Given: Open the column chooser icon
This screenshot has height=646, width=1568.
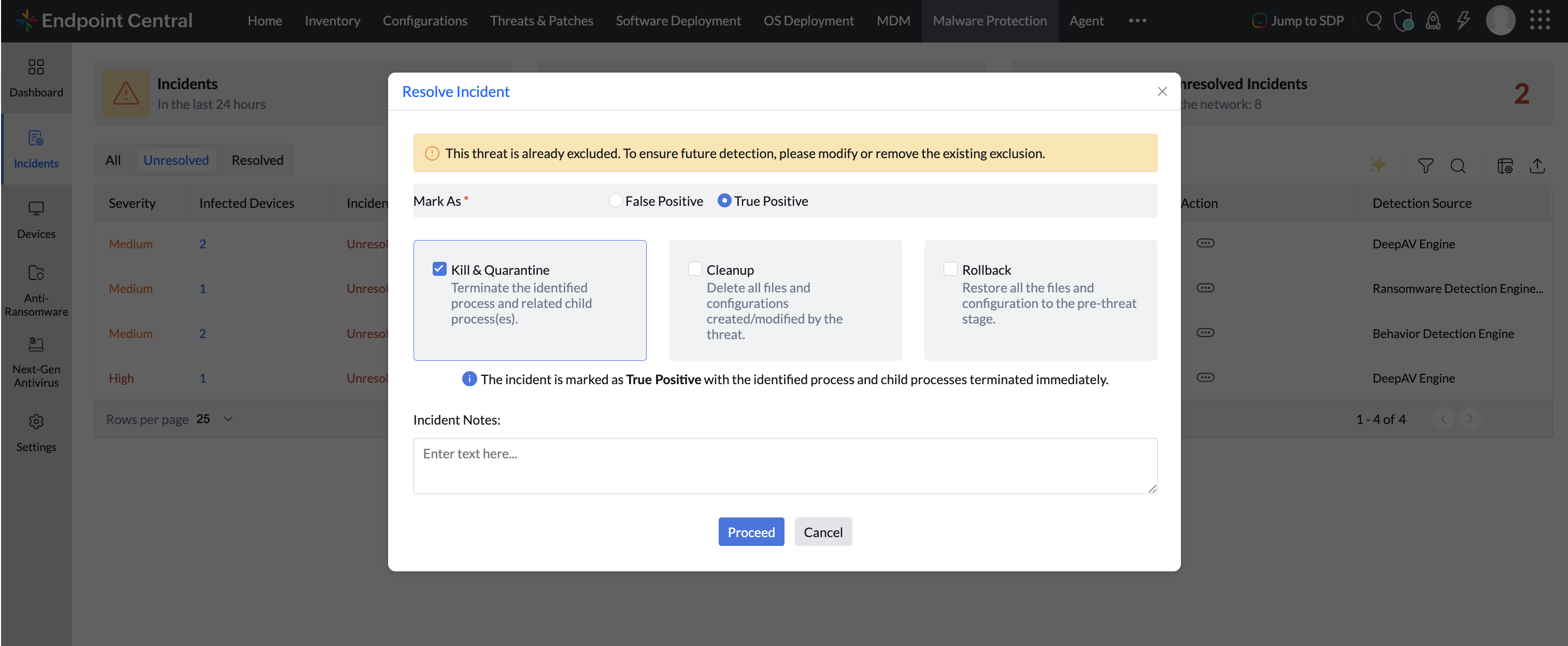Looking at the screenshot, I should [1505, 165].
